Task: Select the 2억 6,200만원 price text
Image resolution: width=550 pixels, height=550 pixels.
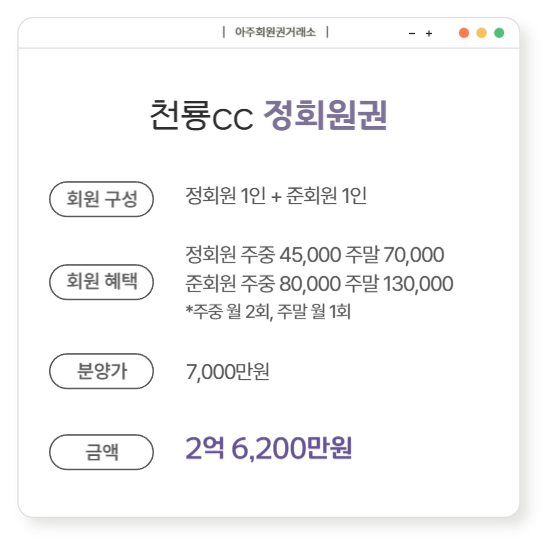Action: (x=269, y=448)
